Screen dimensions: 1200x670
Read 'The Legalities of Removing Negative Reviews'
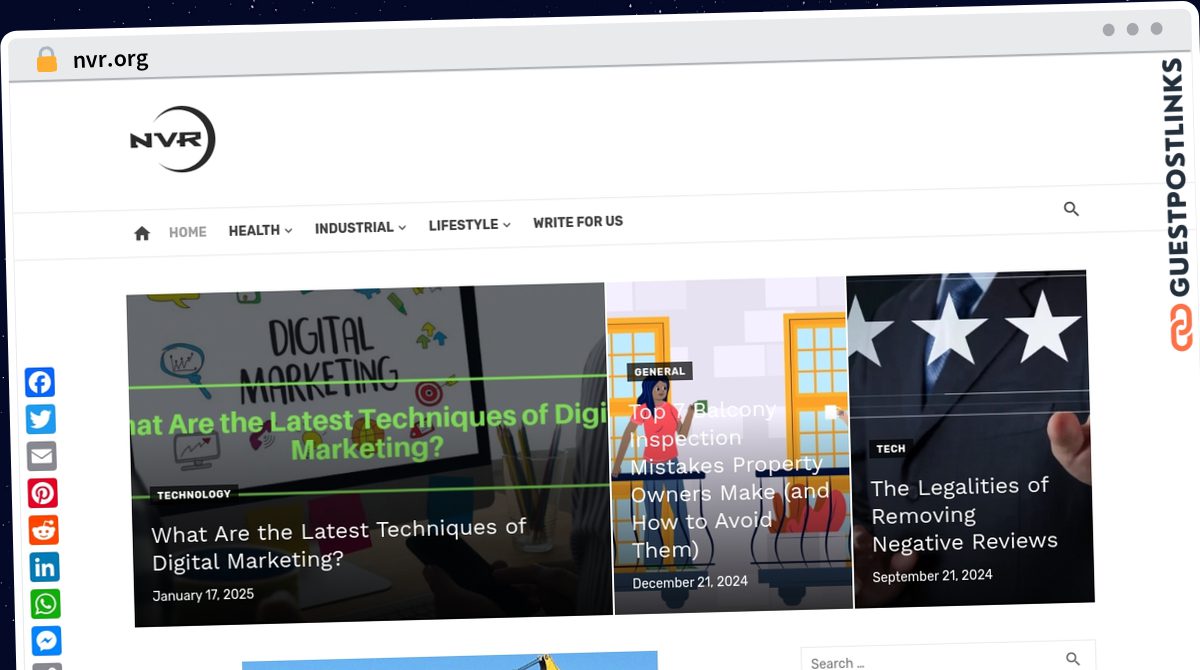pos(964,515)
